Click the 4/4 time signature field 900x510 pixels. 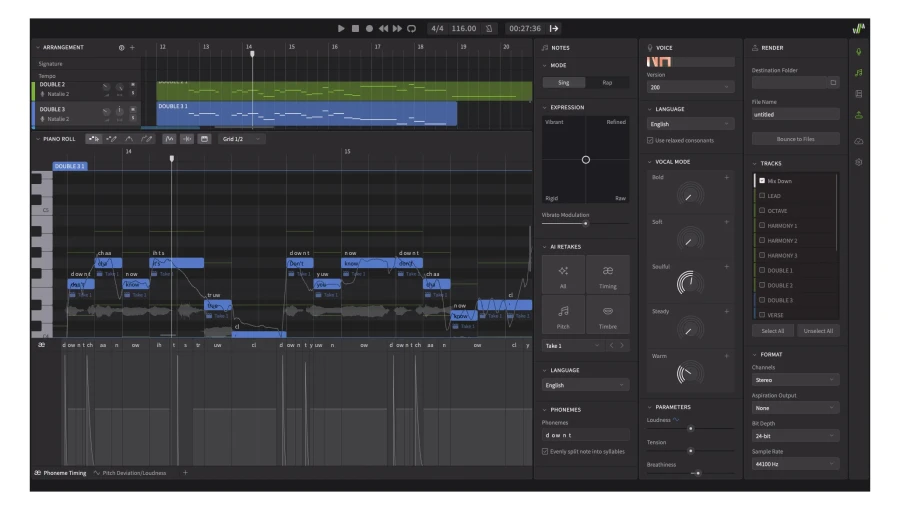point(437,28)
